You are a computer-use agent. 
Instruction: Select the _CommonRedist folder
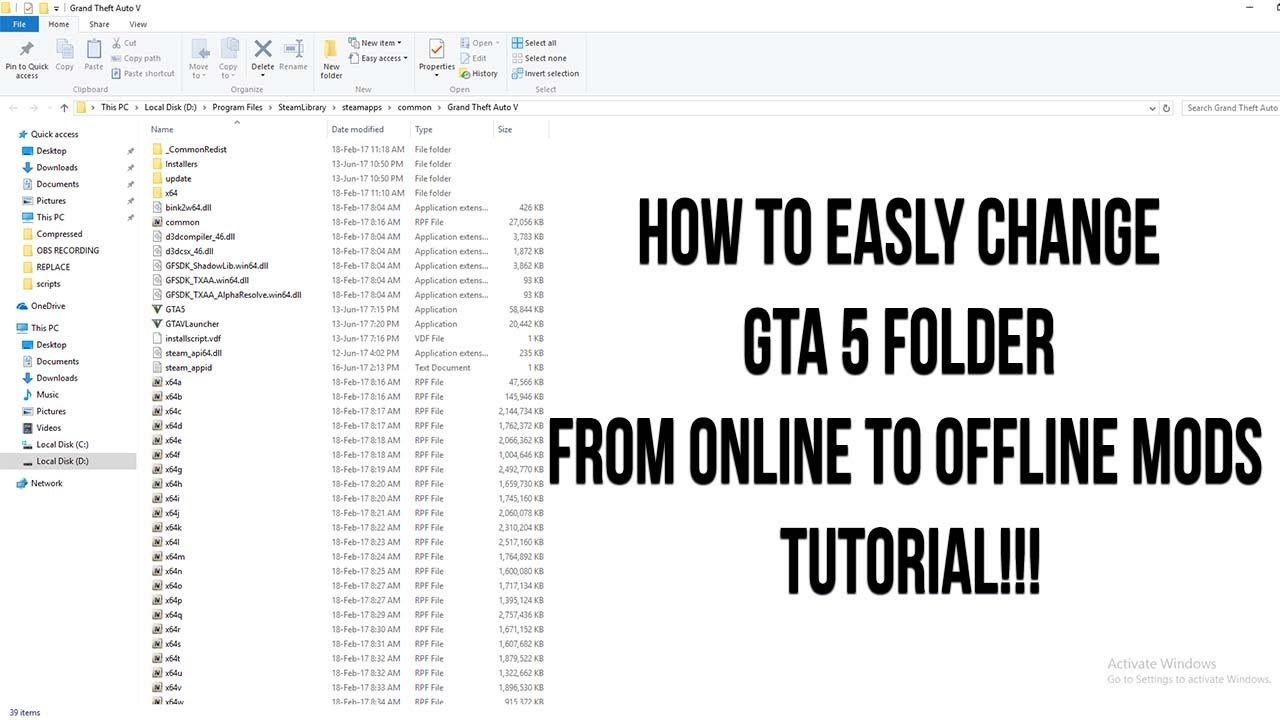pyautogui.click(x=189, y=150)
